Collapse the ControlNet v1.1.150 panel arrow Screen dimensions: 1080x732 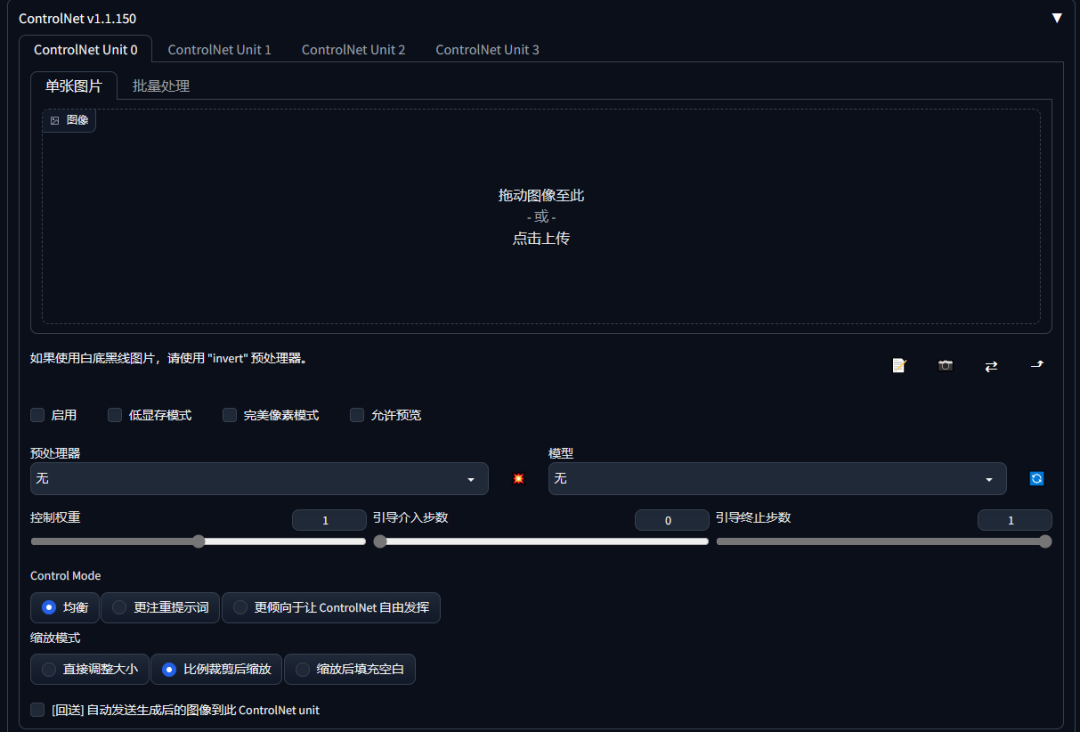[x=1057, y=18]
